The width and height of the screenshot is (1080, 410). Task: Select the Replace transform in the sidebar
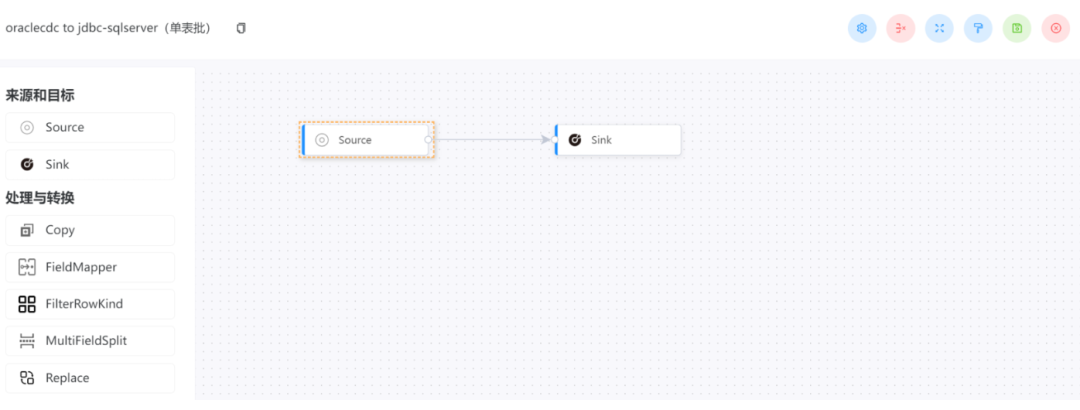(90, 378)
